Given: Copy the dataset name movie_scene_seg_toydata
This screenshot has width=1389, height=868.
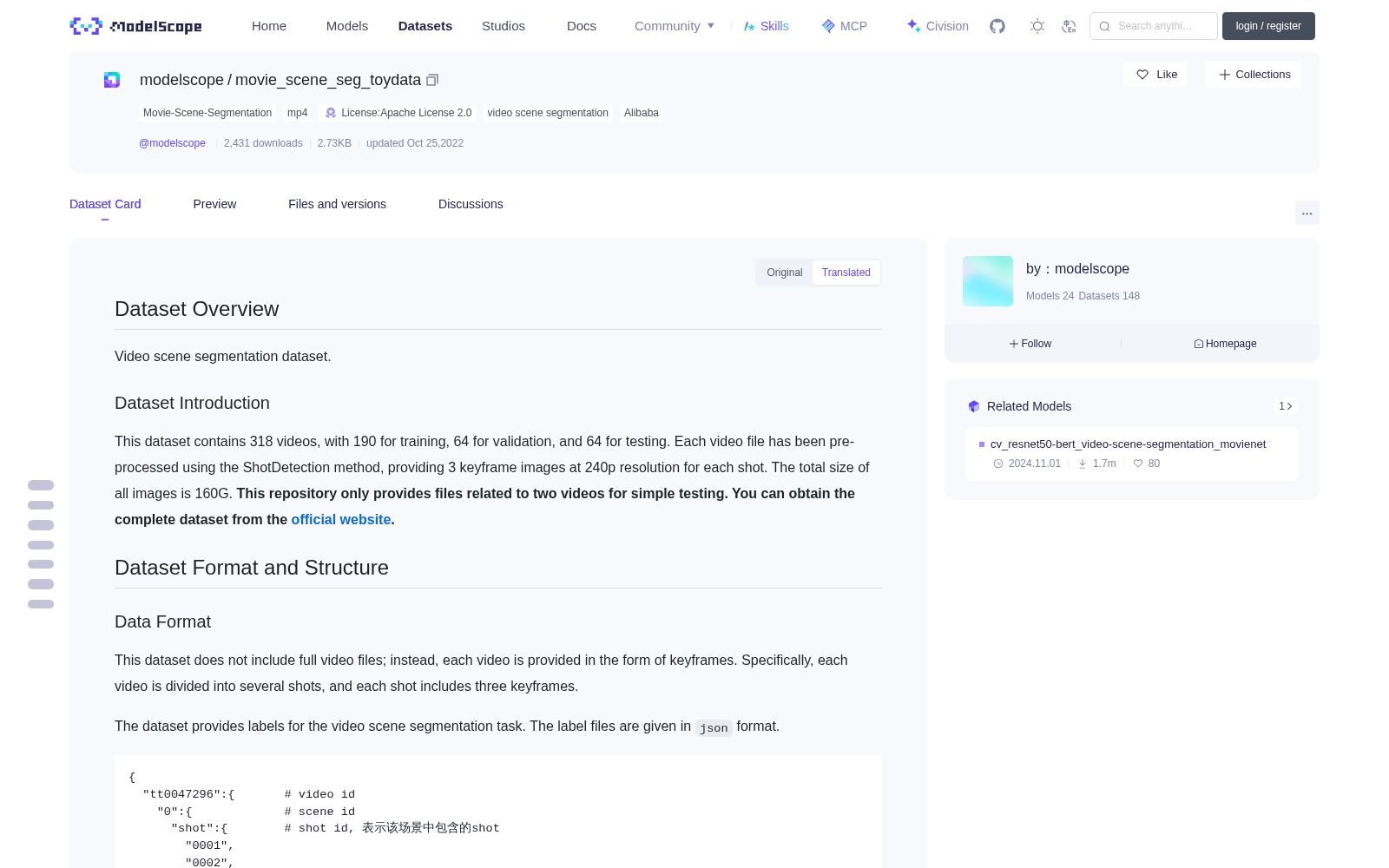Looking at the screenshot, I should (432, 80).
